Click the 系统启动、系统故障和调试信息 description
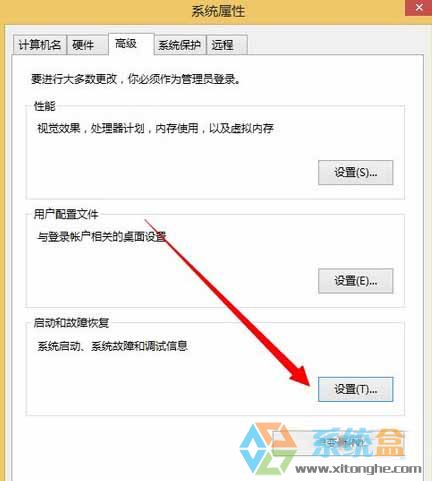This screenshot has width=432, height=481. click(x=112, y=346)
